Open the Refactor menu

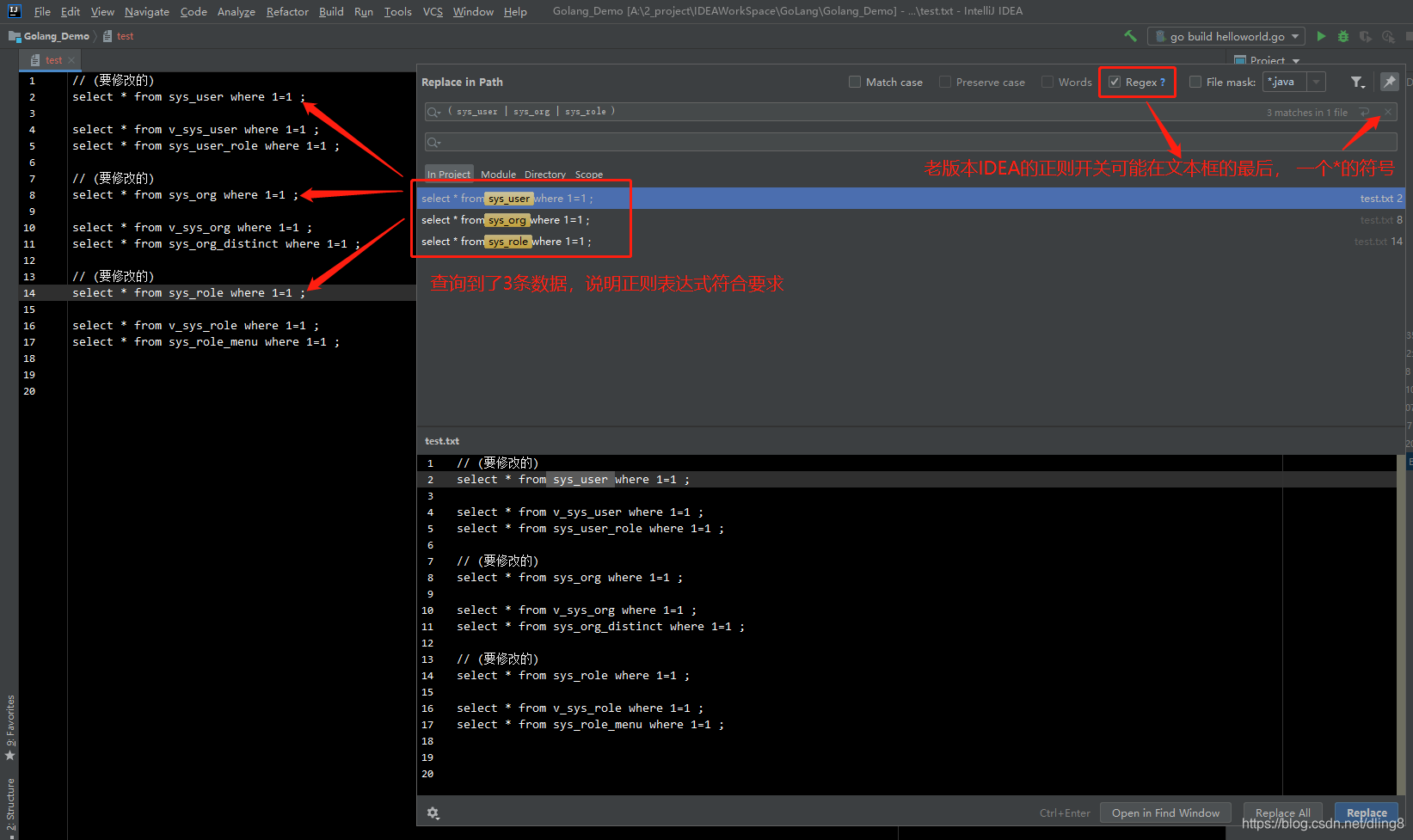(x=287, y=11)
